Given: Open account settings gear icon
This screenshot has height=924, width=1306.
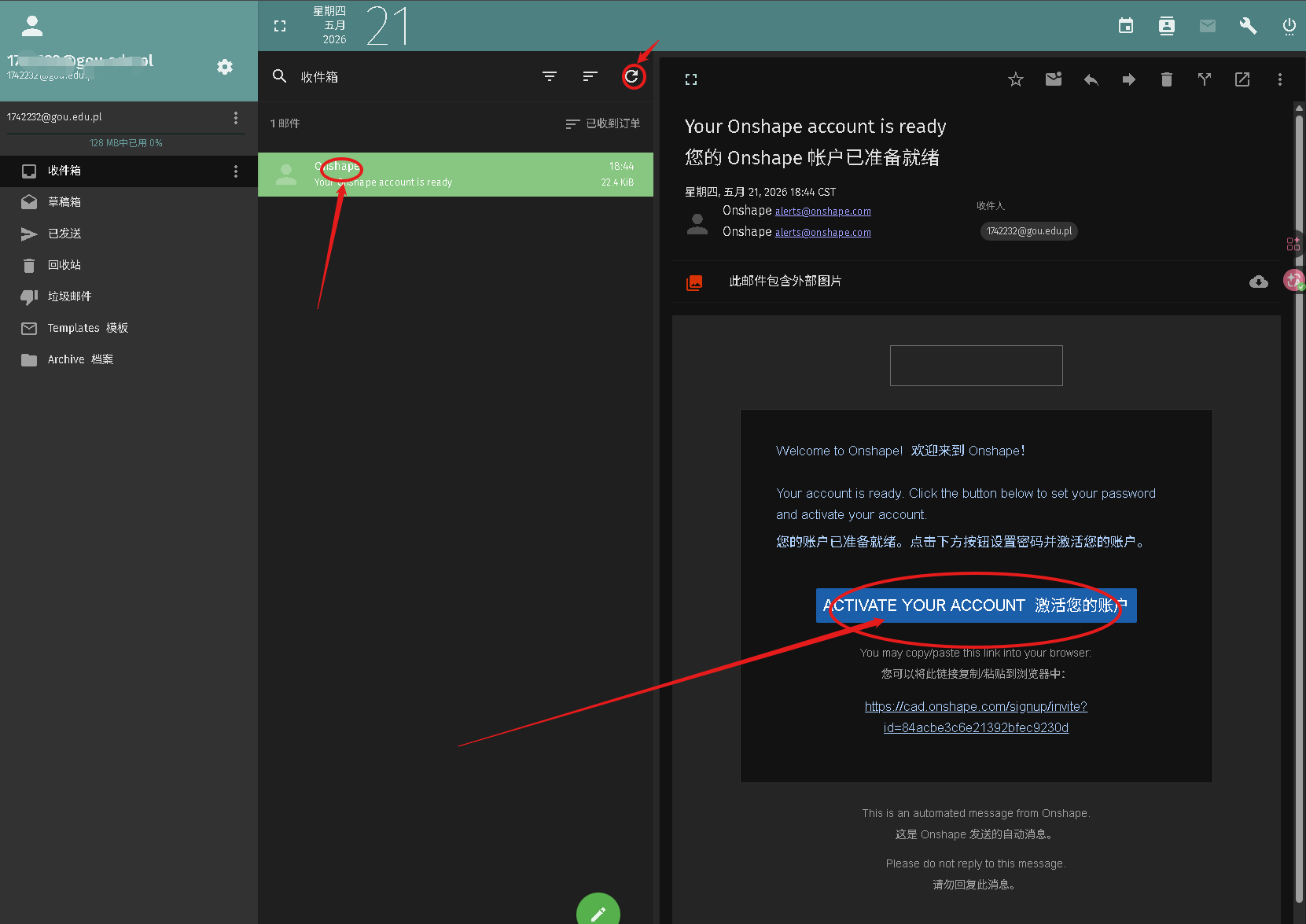Looking at the screenshot, I should click(225, 67).
